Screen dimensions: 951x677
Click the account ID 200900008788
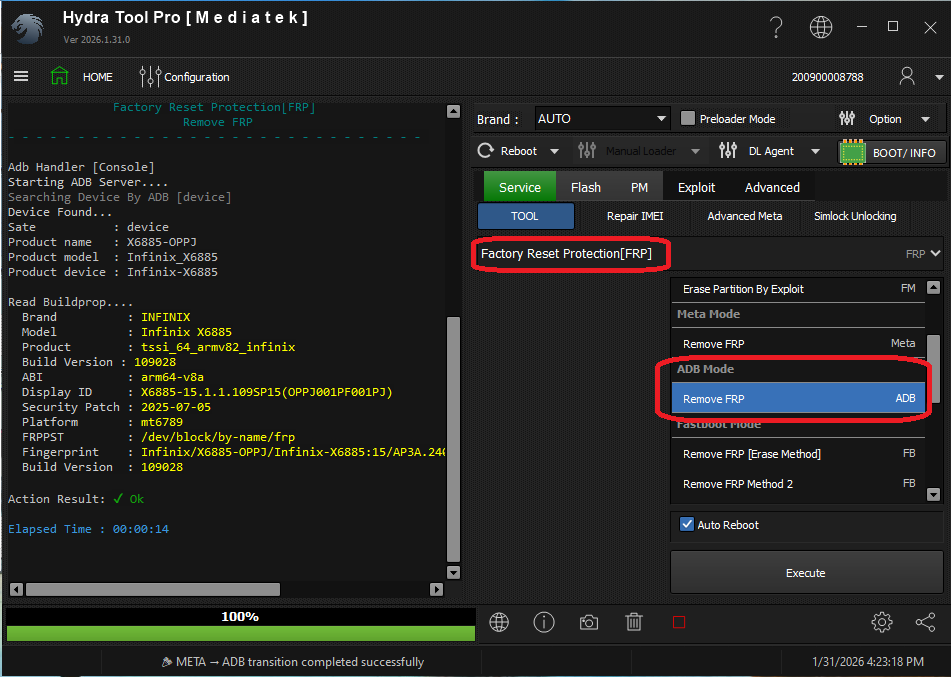(x=827, y=77)
